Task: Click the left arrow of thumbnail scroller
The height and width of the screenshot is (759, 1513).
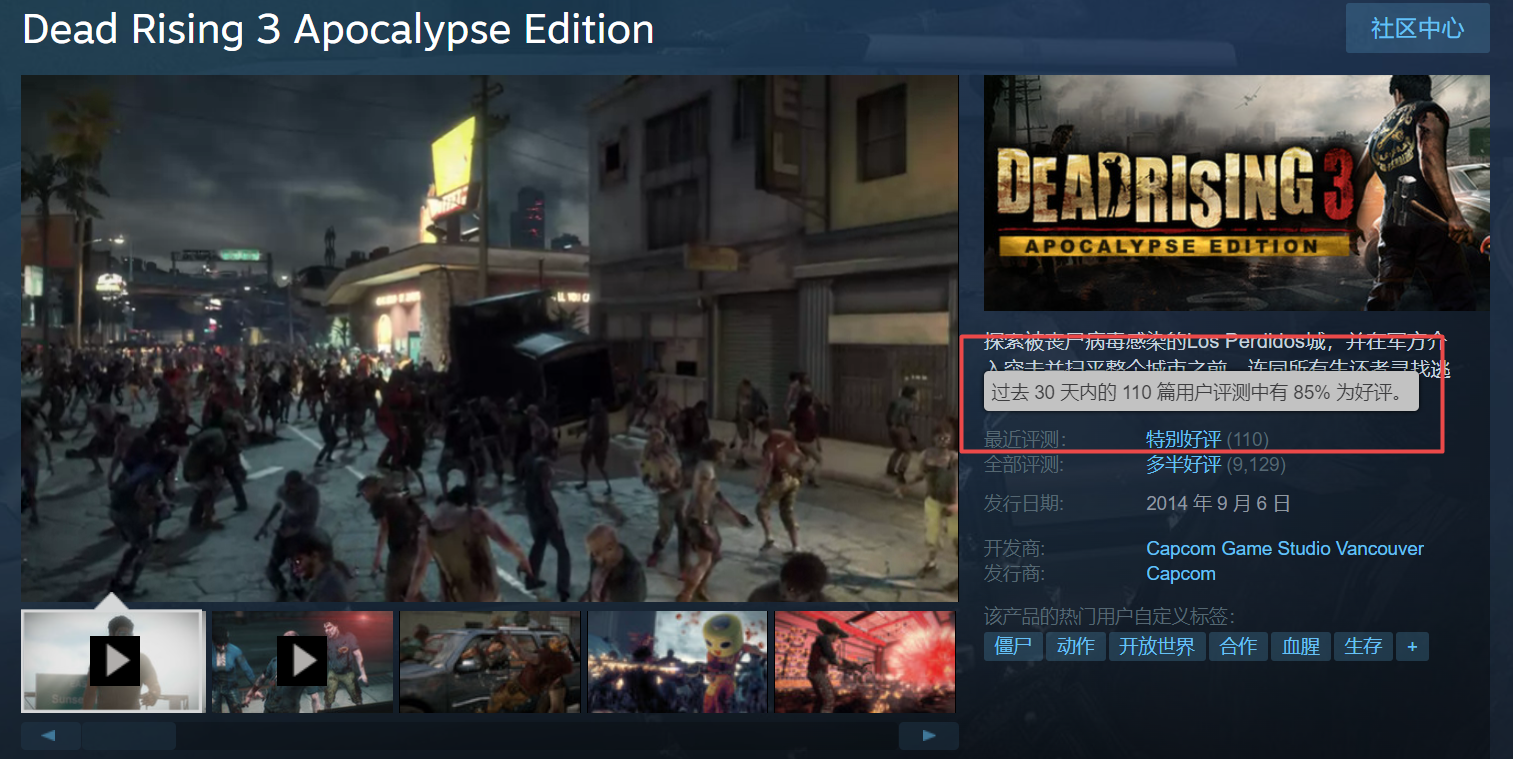Action: [x=50, y=736]
